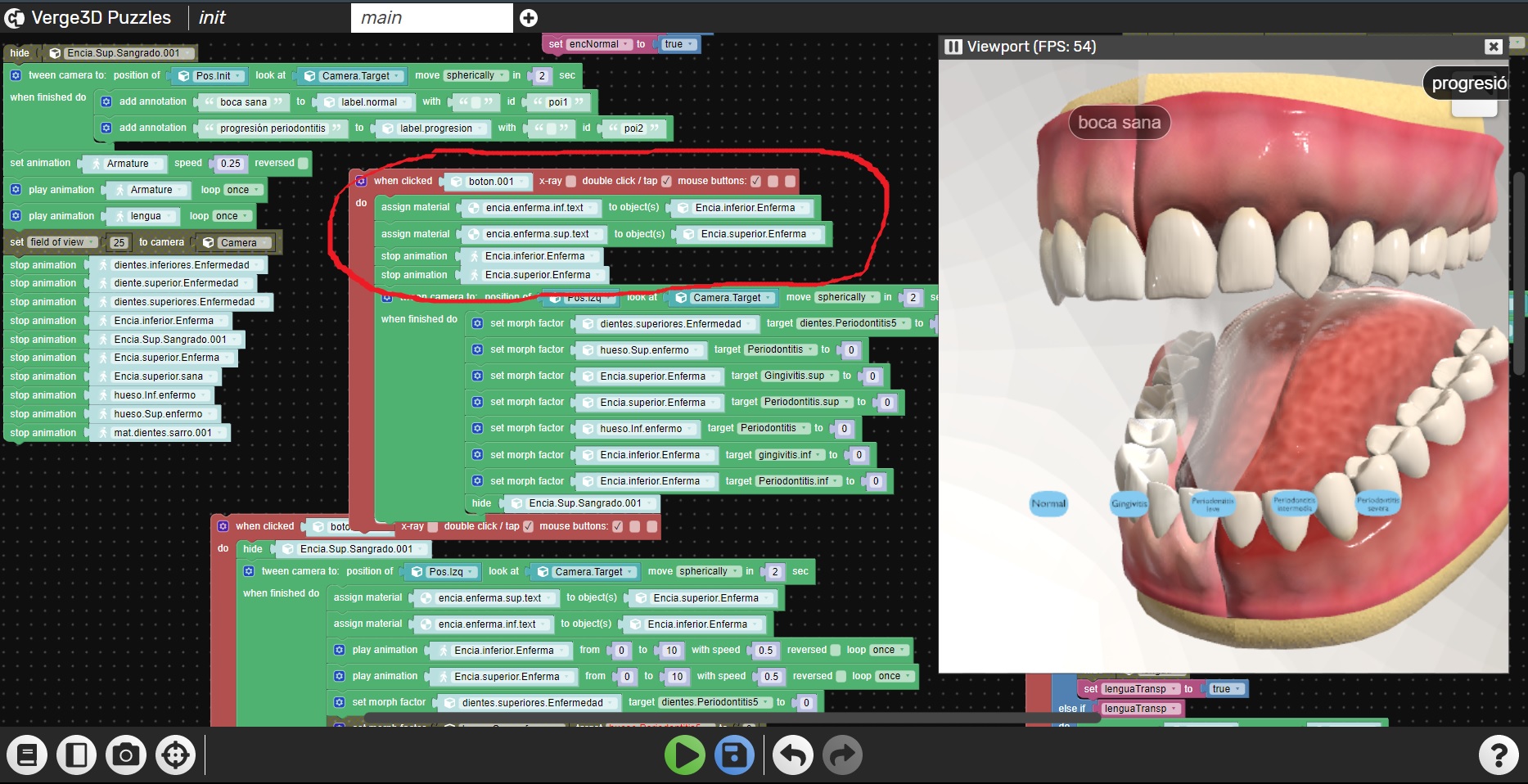Open gear on set morph factor hueso.Inf.enfermo block
The height and width of the screenshot is (784, 1528).
(477, 428)
